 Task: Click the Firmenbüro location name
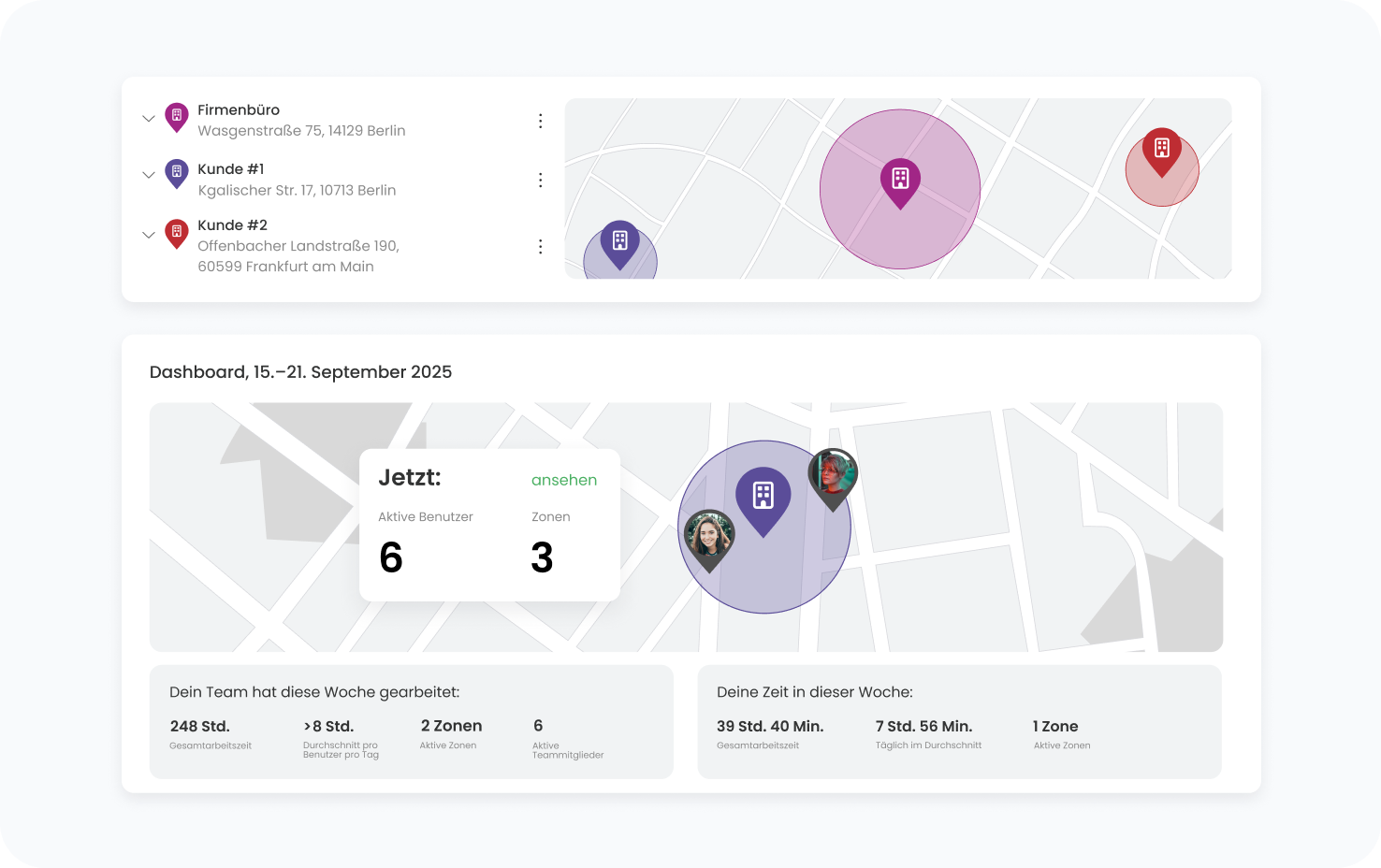[x=239, y=109]
